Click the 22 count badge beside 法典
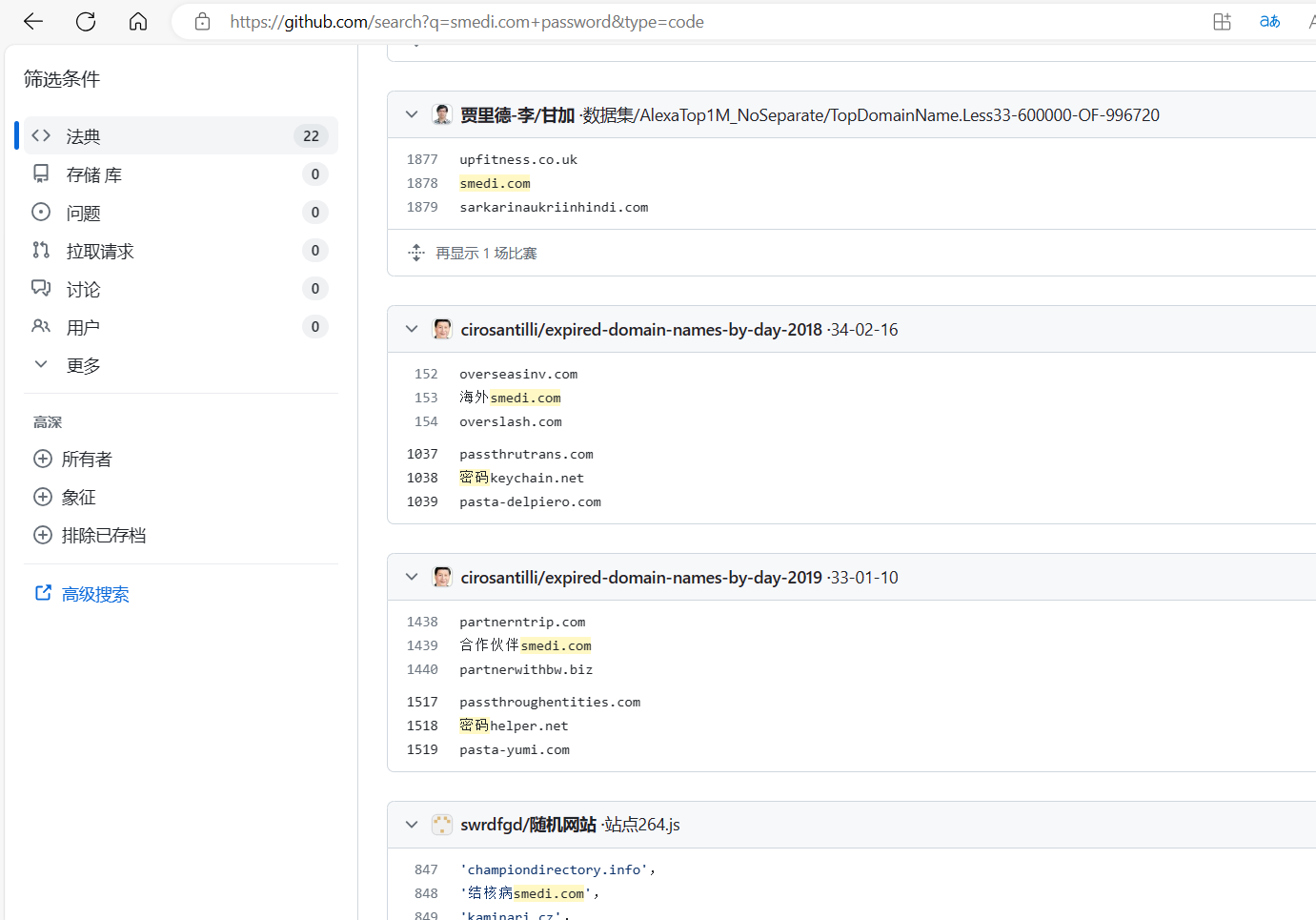The width and height of the screenshot is (1316, 920). 311,135
